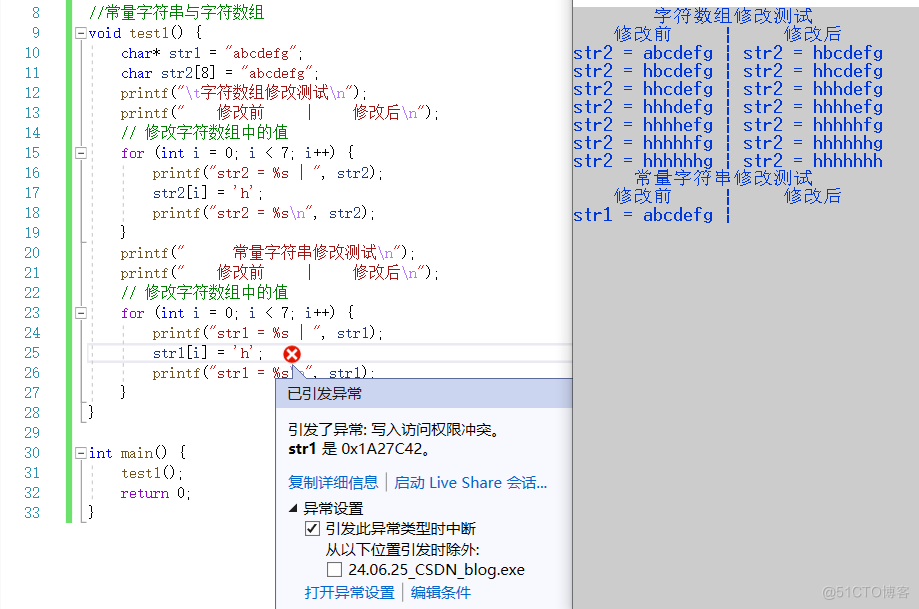Click the 编辑条件 link
Image resolution: width=919 pixels, height=609 pixels.
click(441, 593)
